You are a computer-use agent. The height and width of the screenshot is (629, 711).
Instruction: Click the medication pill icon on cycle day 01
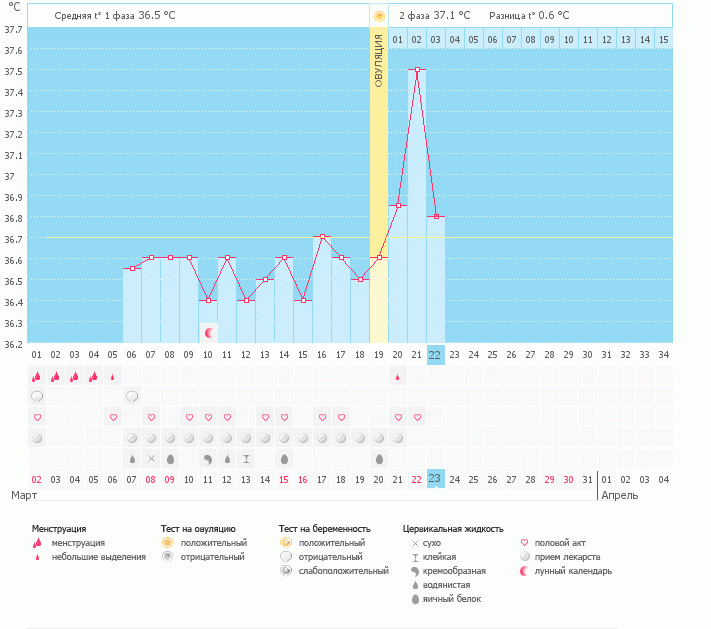coord(37,437)
